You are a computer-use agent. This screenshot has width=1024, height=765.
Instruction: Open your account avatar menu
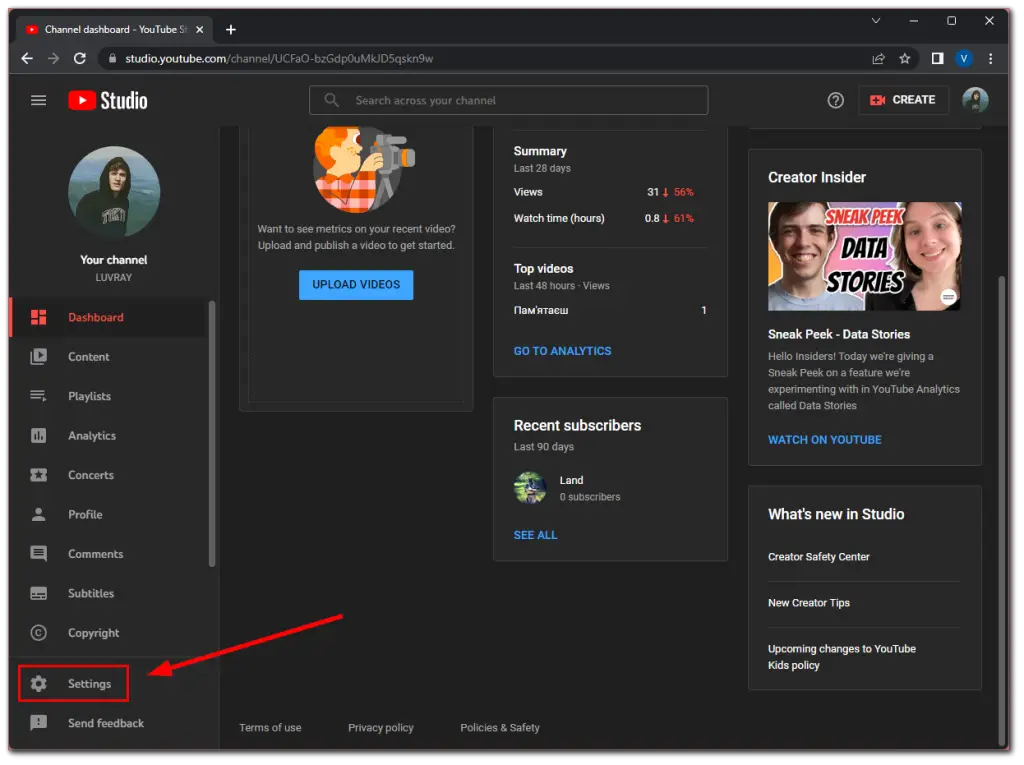click(975, 100)
